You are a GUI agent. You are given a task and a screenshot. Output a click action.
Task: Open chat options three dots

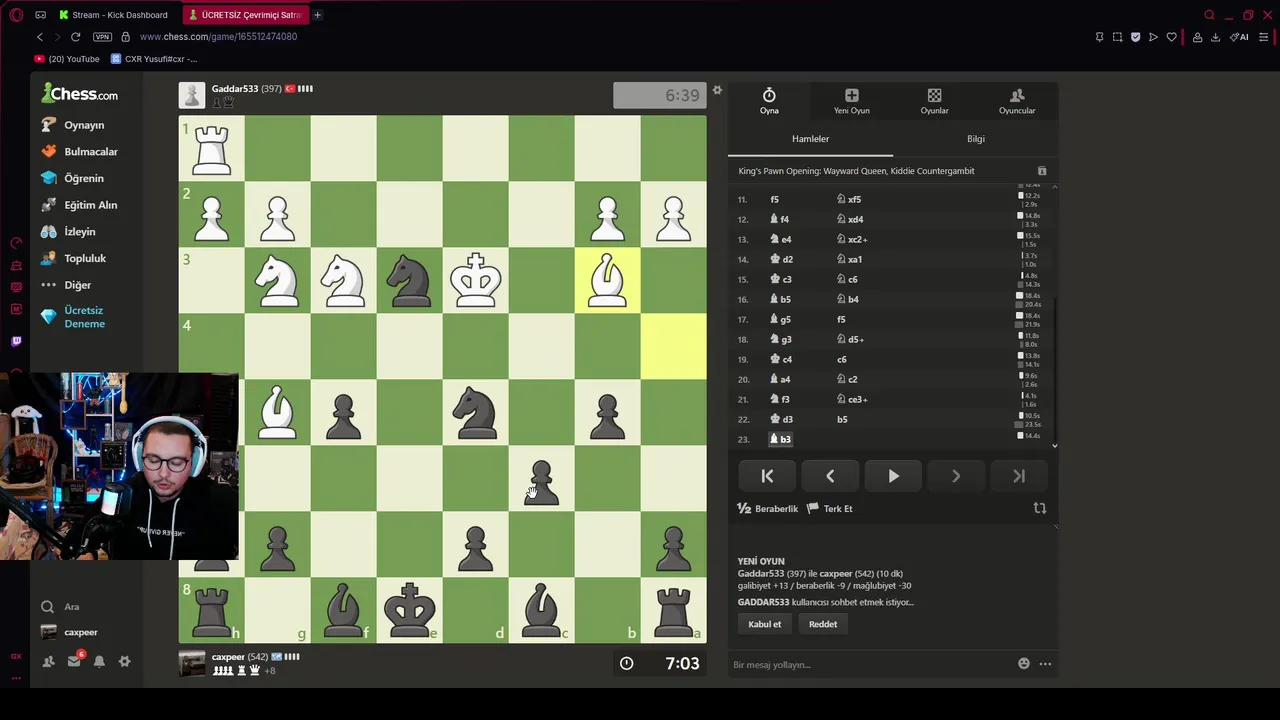[x=1045, y=664]
